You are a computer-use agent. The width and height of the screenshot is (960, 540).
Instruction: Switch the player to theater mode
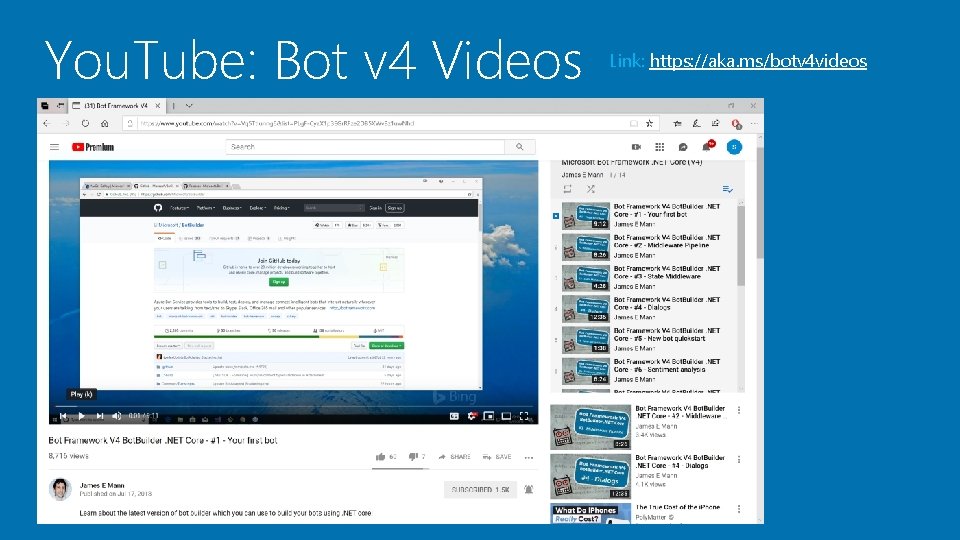coord(506,416)
